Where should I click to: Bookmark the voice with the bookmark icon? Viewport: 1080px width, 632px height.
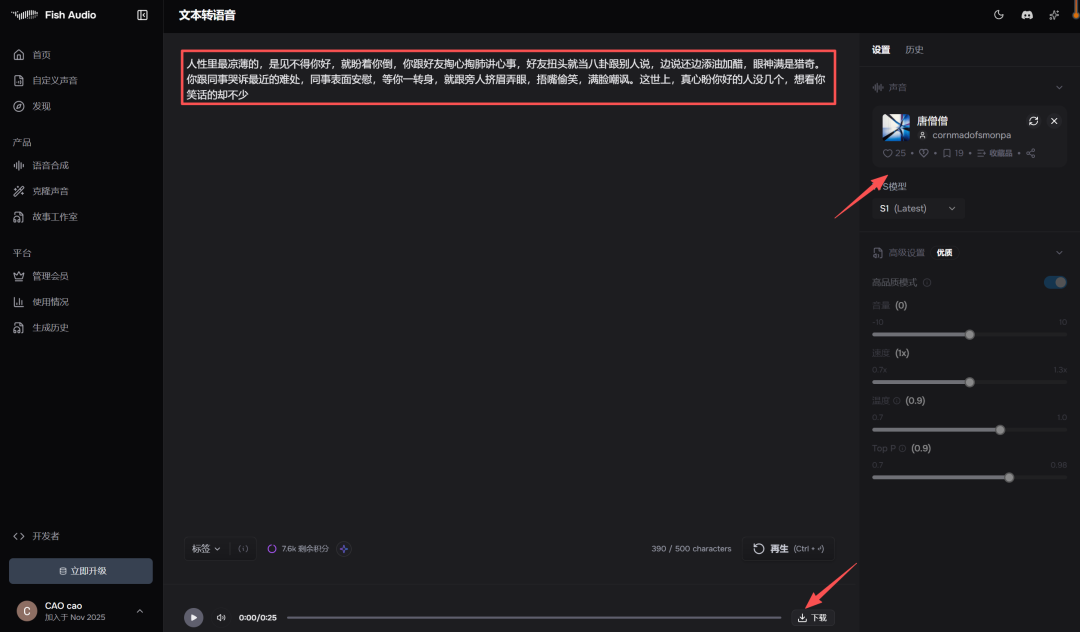946,153
